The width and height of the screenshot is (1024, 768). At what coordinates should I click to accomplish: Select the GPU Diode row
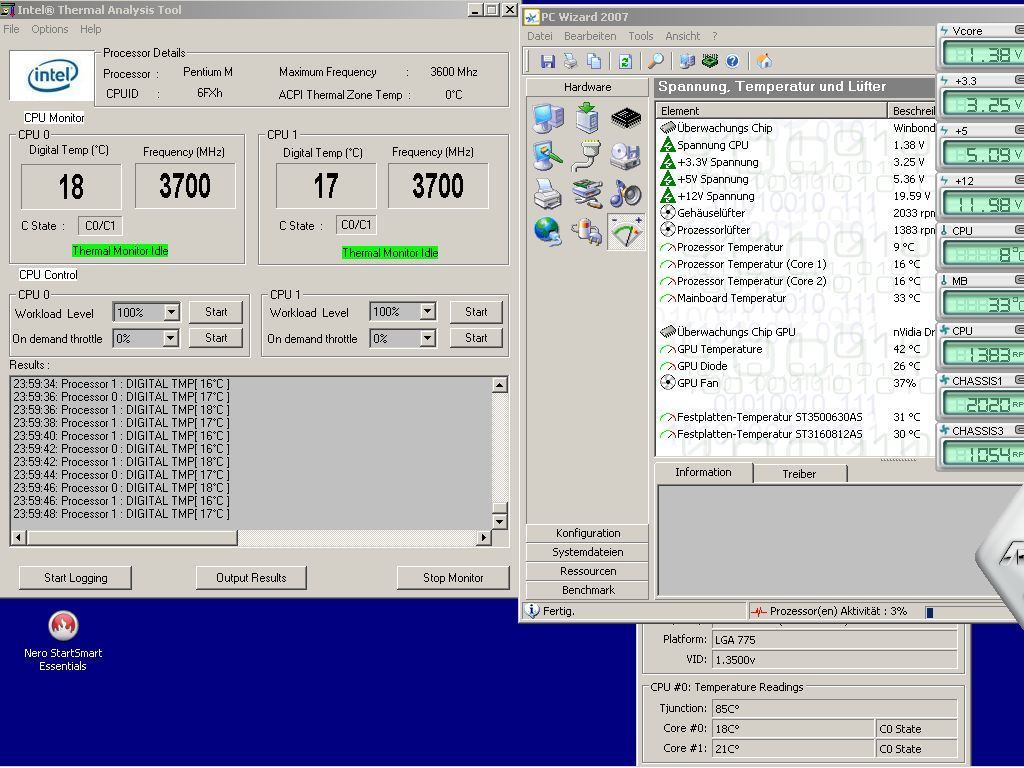pyautogui.click(x=795, y=366)
